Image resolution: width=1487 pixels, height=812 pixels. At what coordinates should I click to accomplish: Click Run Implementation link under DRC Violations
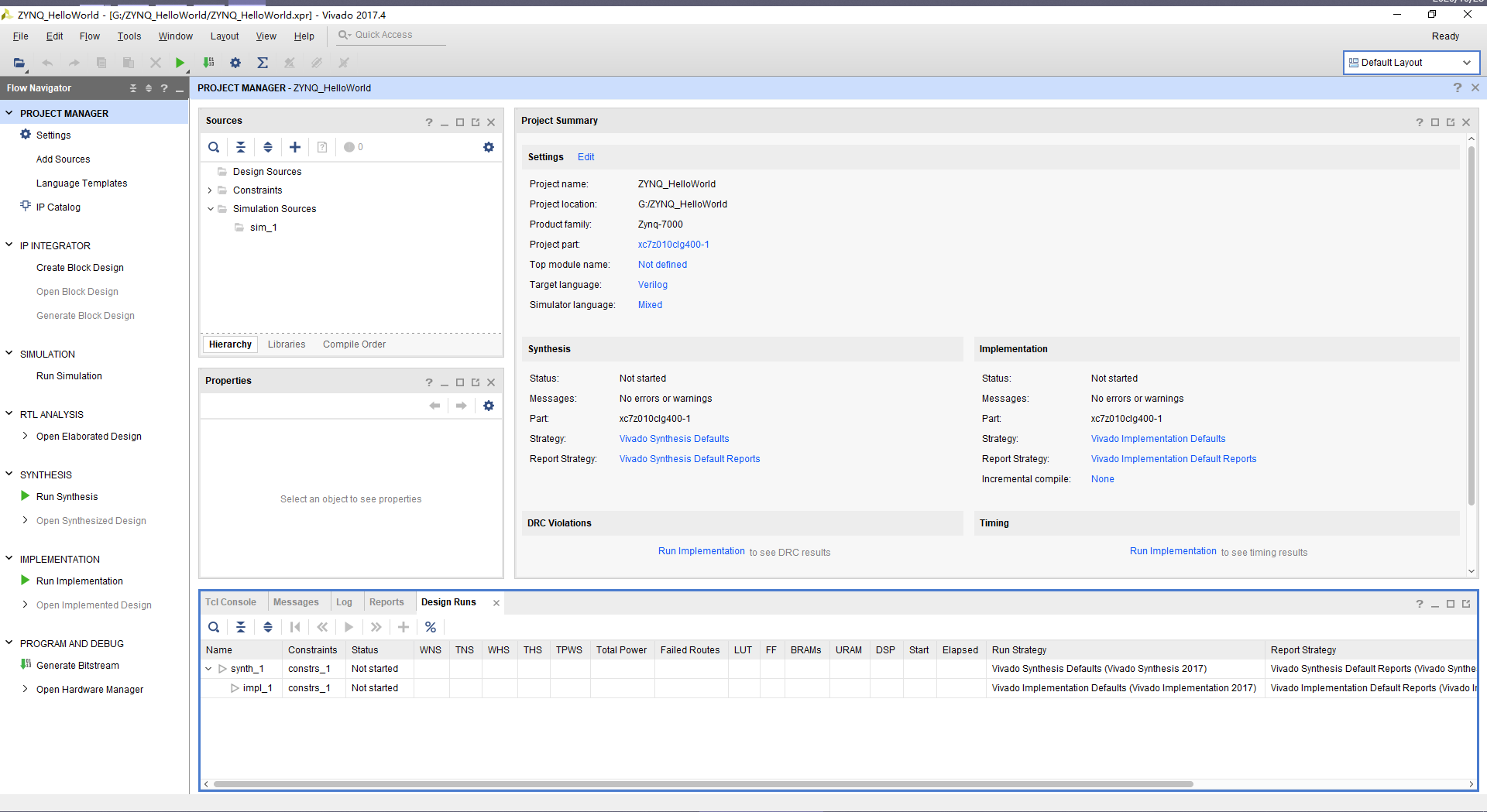click(x=702, y=551)
